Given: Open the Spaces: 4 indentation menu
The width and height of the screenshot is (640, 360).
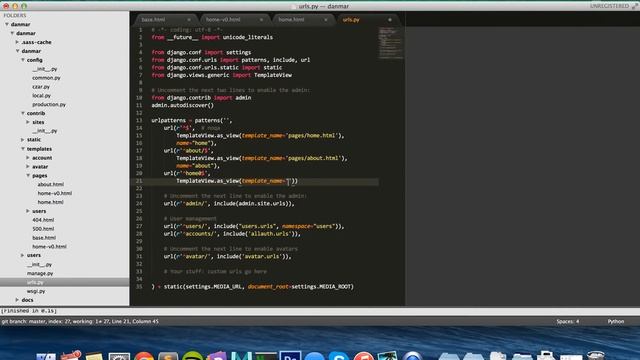Looking at the screenshot, I should (x=568, y=322).
